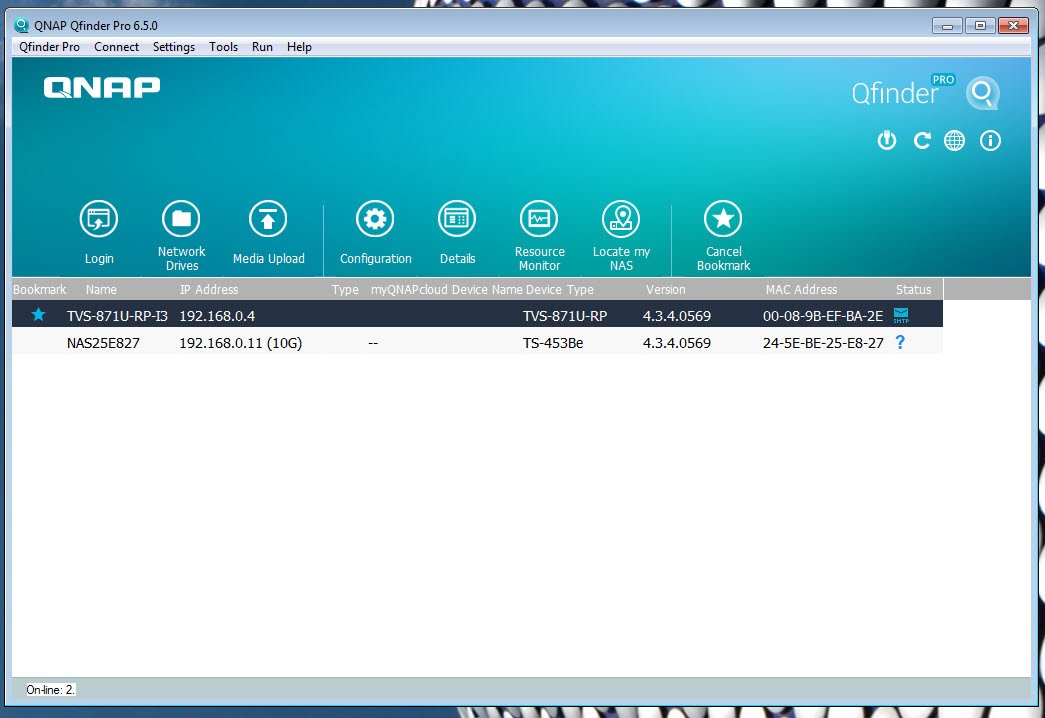Open the Help menu
Viewport: 1045px width, 718px height.
tap(299, 47)
